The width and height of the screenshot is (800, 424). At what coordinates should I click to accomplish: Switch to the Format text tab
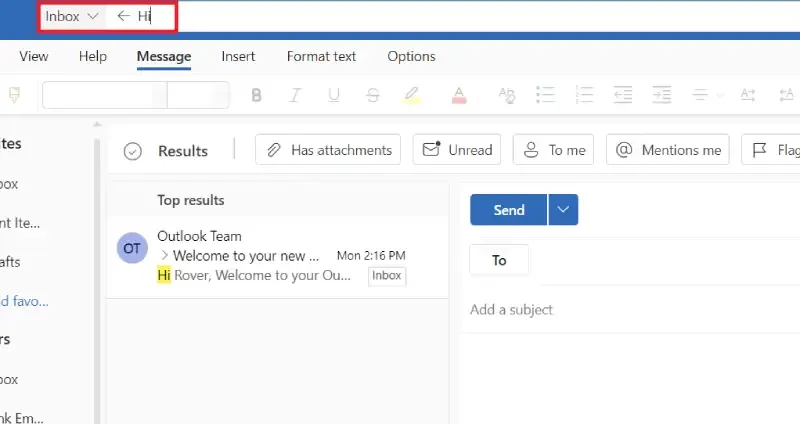coord(321,56)
